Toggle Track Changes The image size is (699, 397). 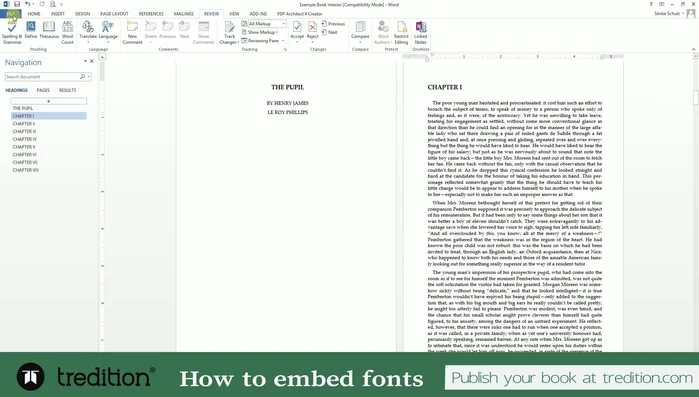[x=229, y=33]
